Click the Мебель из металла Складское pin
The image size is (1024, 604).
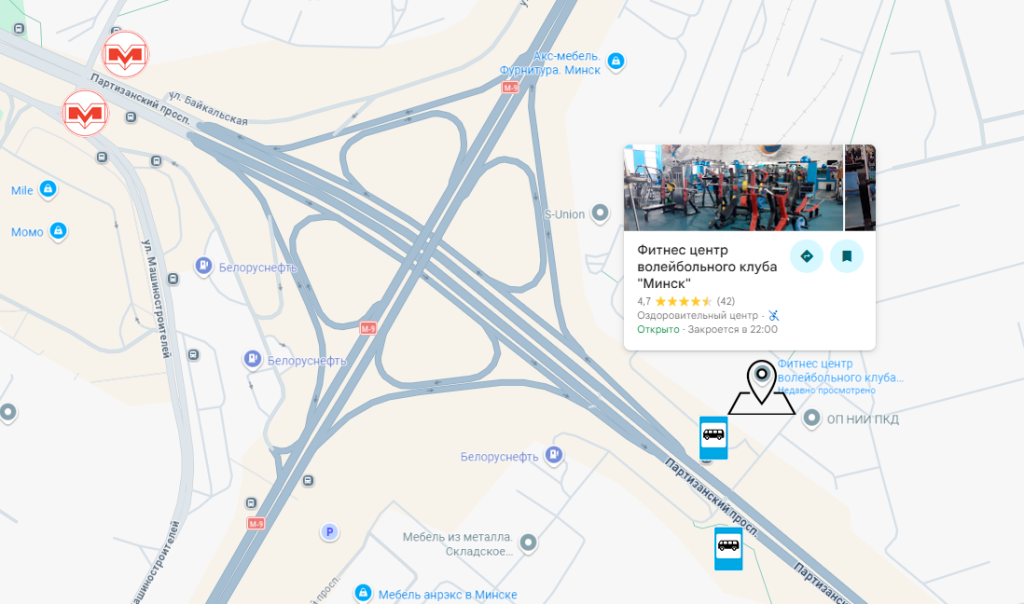pyautogui.click(x=528, y=543)
